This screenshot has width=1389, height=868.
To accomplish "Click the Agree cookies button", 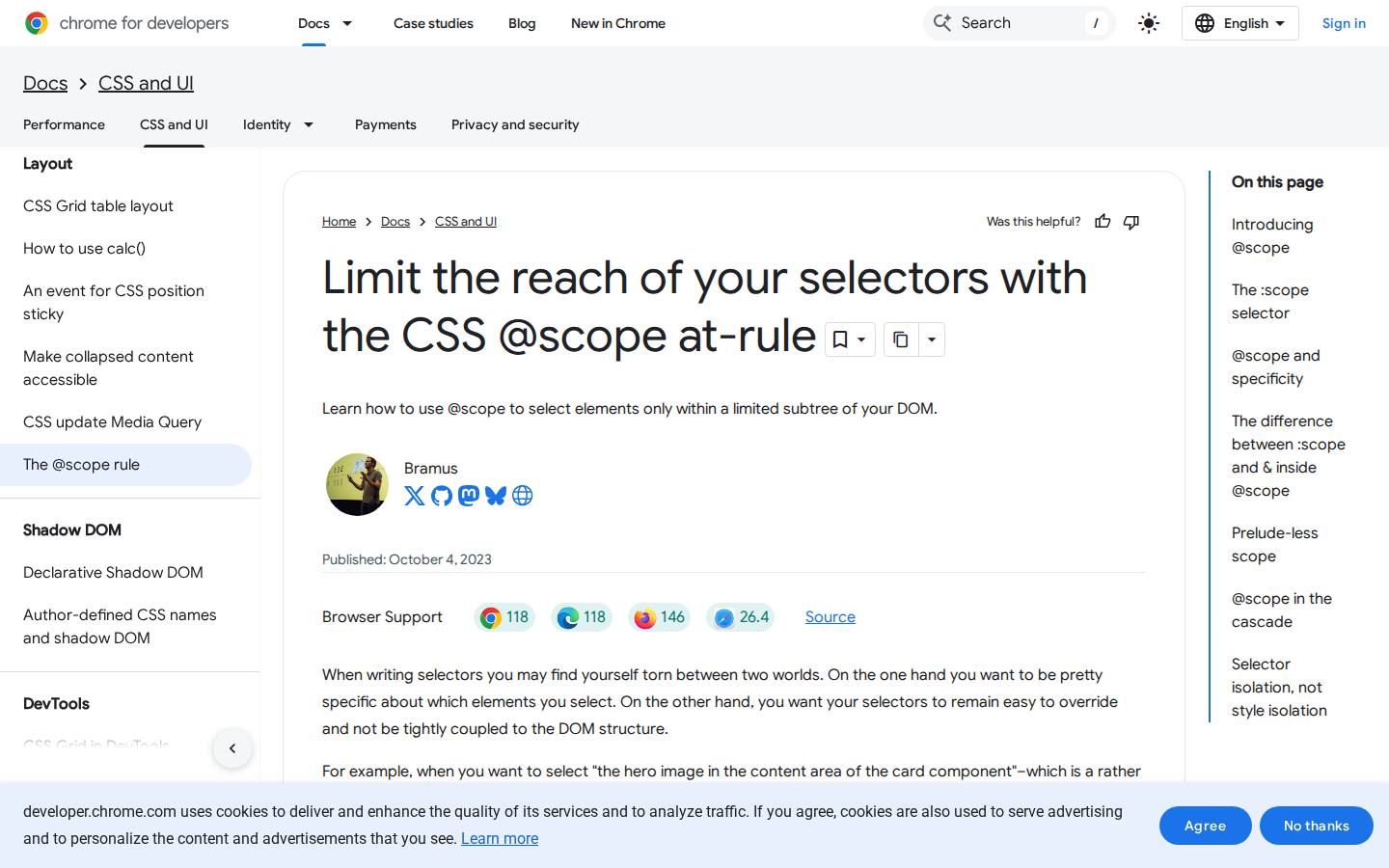I will click(1205, 826).
